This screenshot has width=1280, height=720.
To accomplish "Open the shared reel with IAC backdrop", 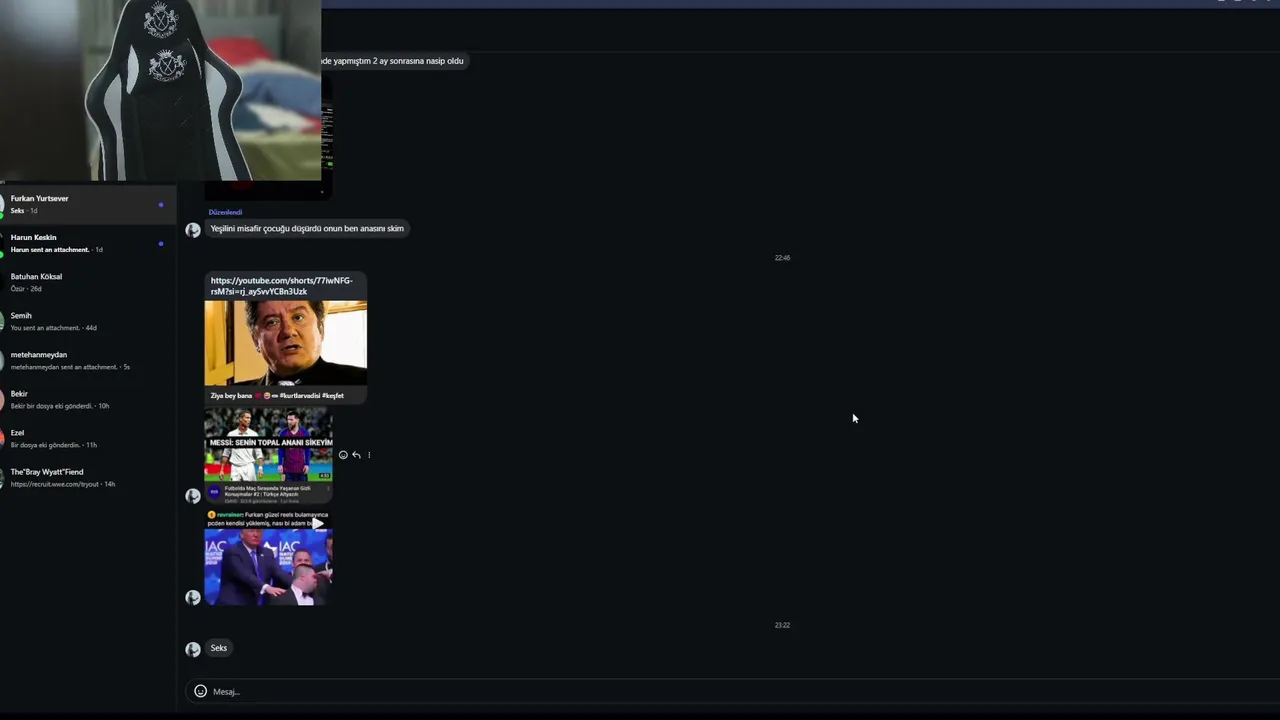I will 268,557.
